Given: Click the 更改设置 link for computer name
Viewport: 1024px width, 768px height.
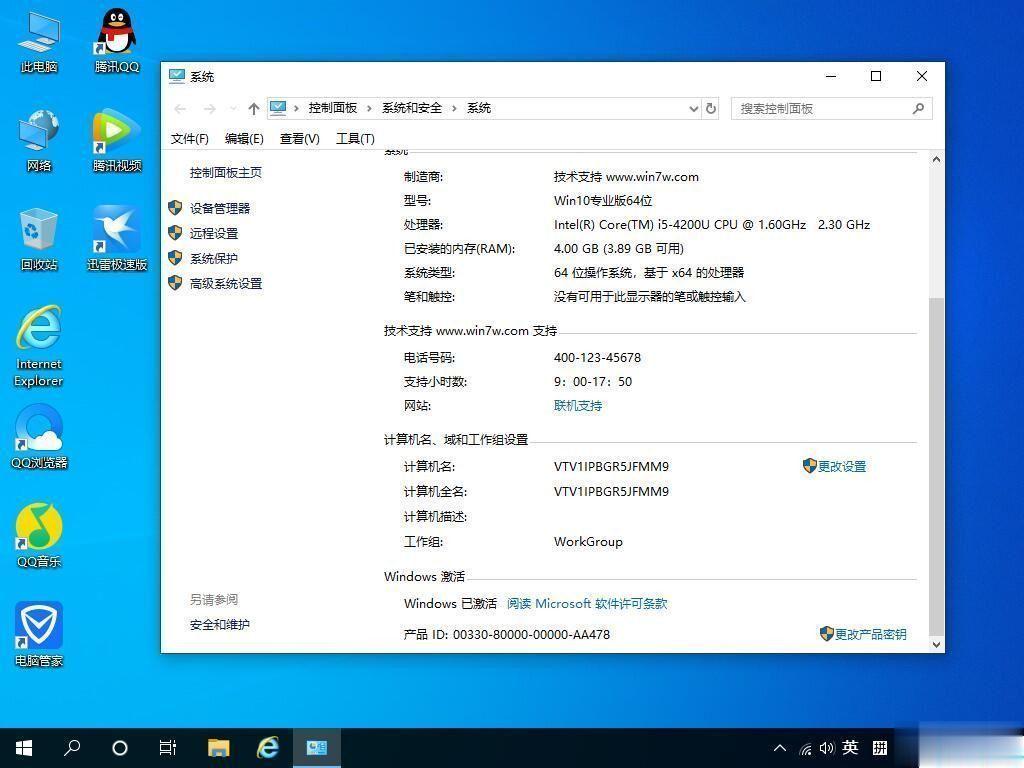Looking at the screenshot, I should click(841, 467).
